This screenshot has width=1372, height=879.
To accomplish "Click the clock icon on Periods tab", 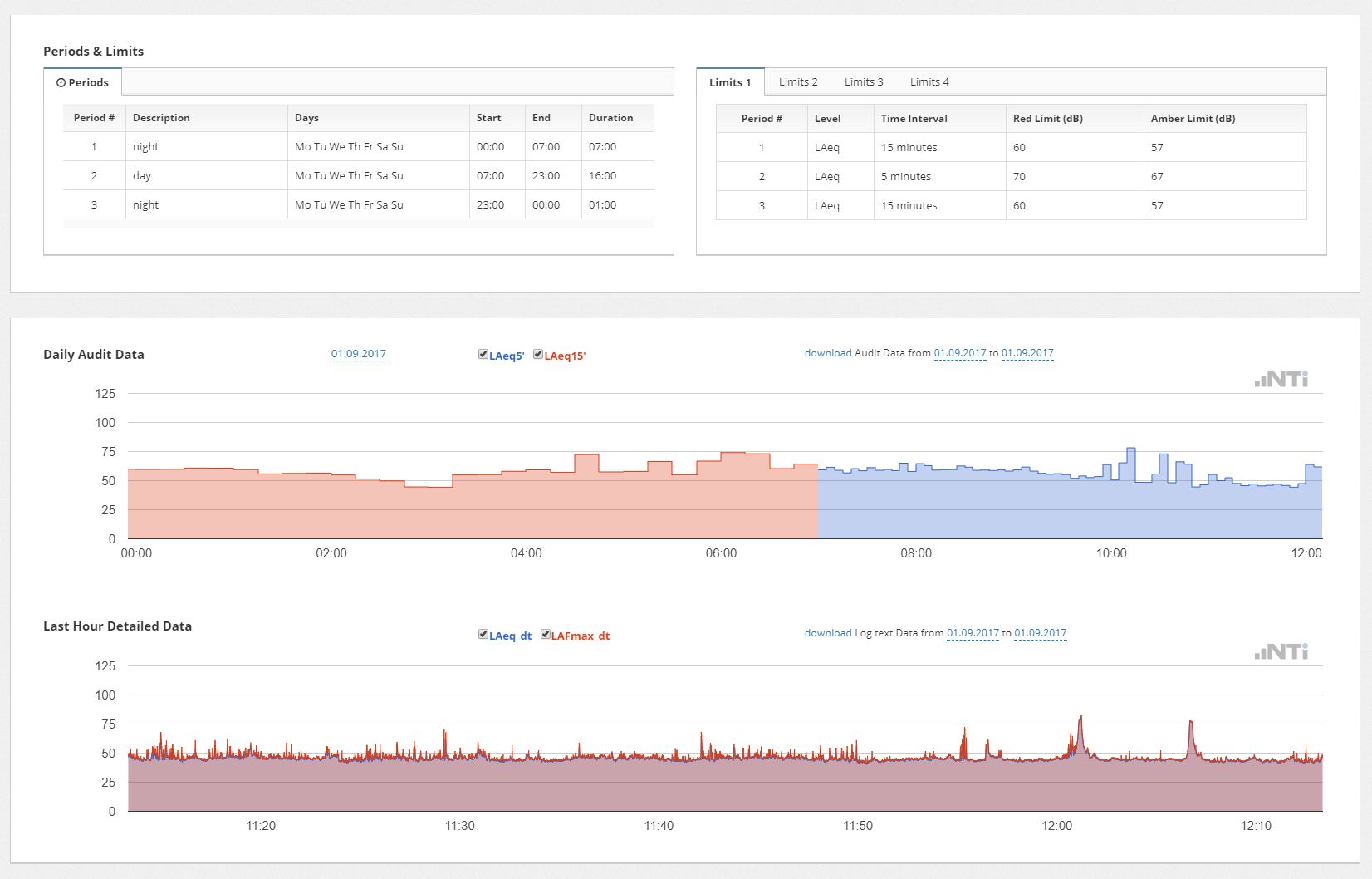I will [61, 83].
